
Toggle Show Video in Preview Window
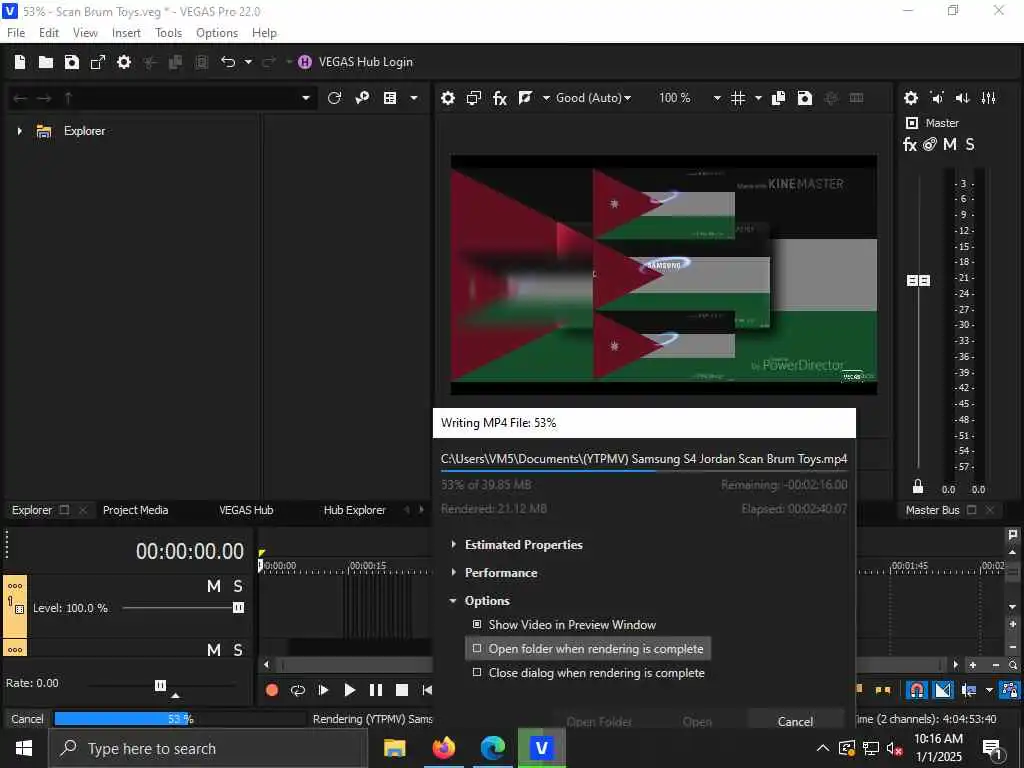tap(566, 625)
